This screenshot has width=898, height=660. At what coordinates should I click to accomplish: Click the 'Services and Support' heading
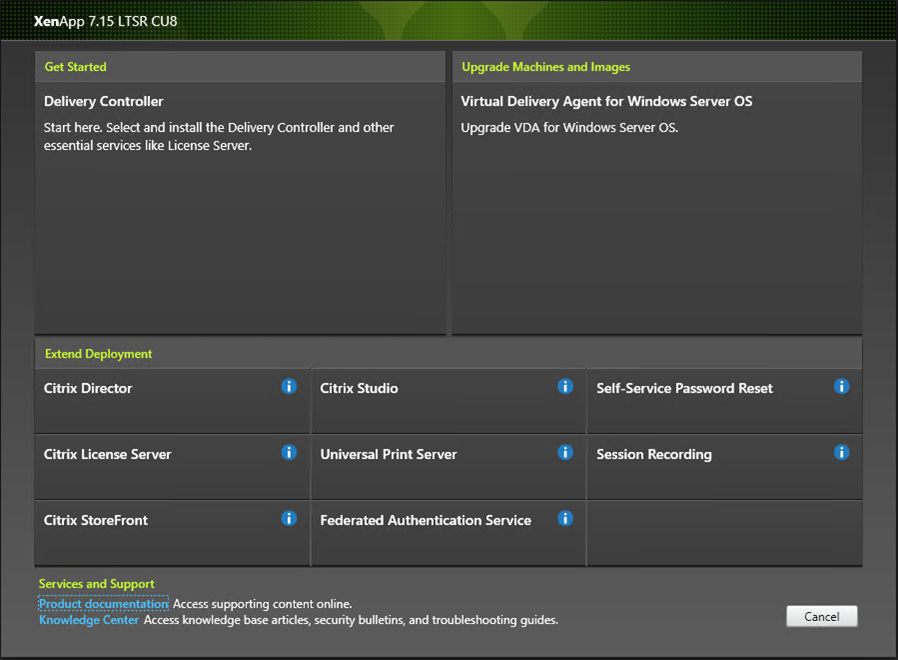pyautogui.click(x=96, y=584)
